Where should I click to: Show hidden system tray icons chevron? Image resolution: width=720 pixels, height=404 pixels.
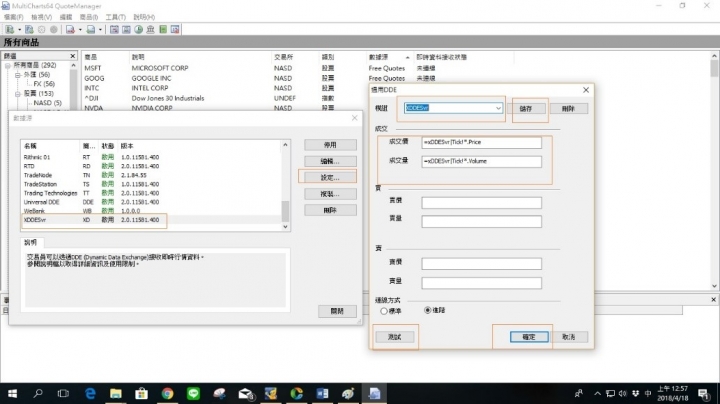(597, 393)
